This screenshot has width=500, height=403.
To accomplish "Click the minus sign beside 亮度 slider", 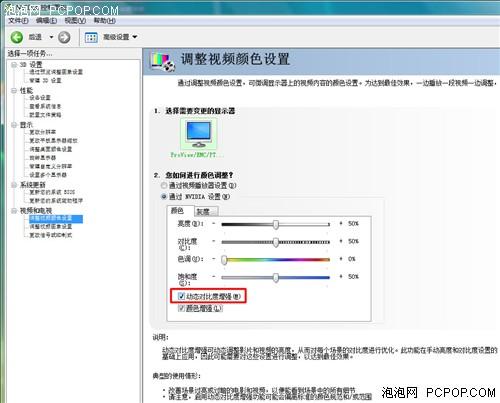I will [x=214, y=224].
